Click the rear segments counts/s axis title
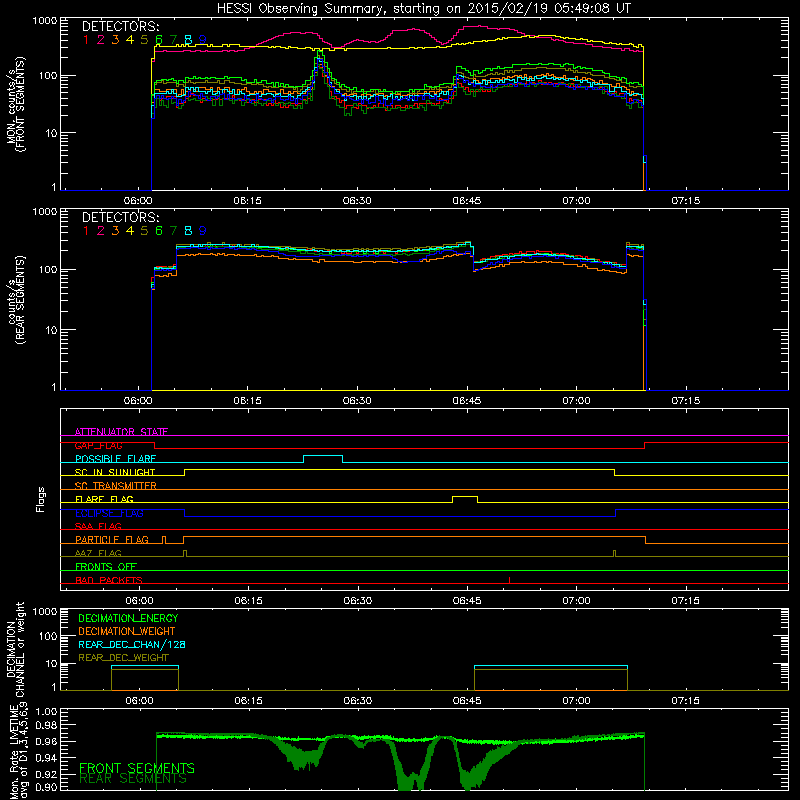800x800 pixels. coord(15,300)
